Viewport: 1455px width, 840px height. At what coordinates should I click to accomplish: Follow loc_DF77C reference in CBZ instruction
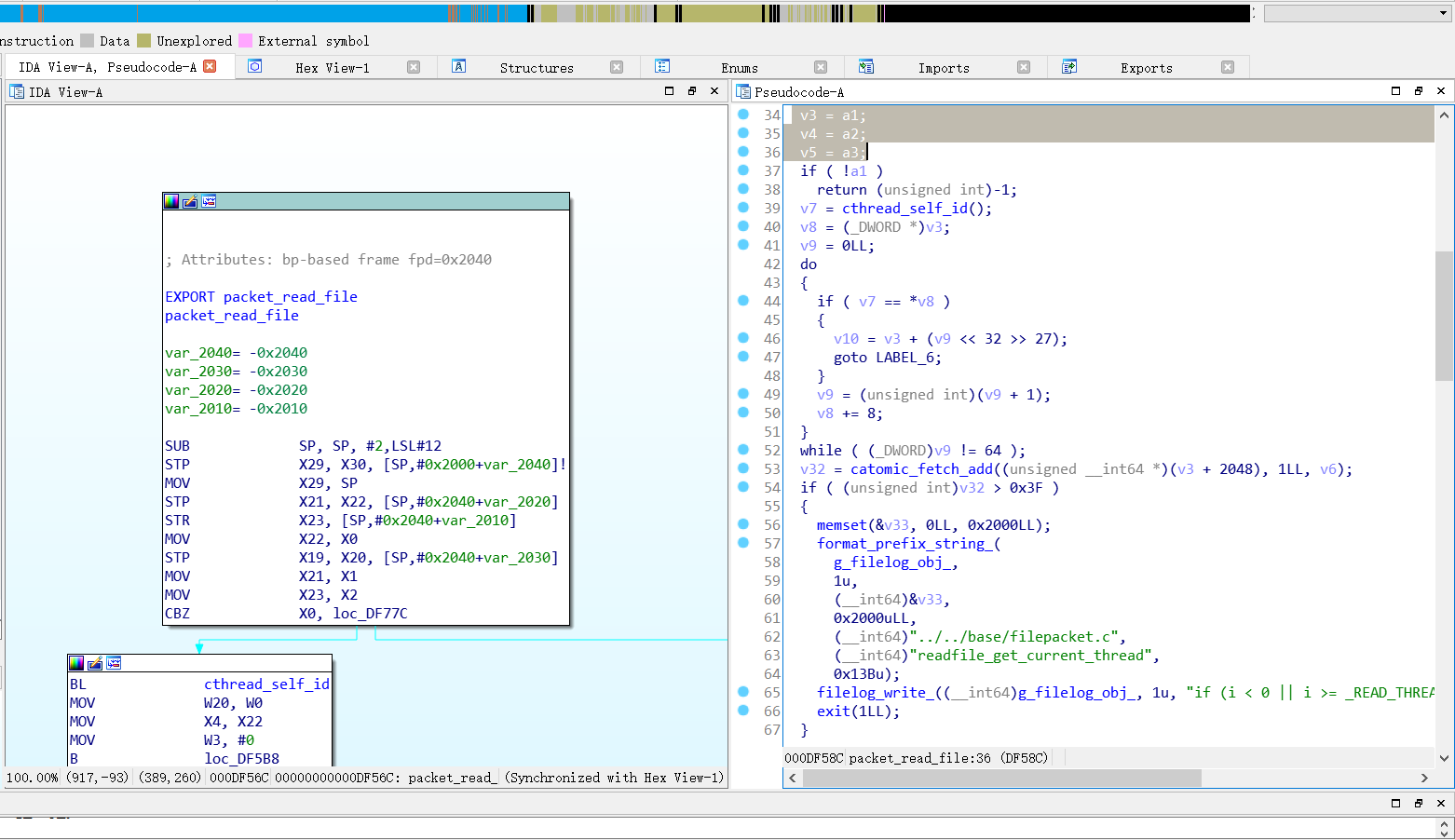(x=370, y=614)
